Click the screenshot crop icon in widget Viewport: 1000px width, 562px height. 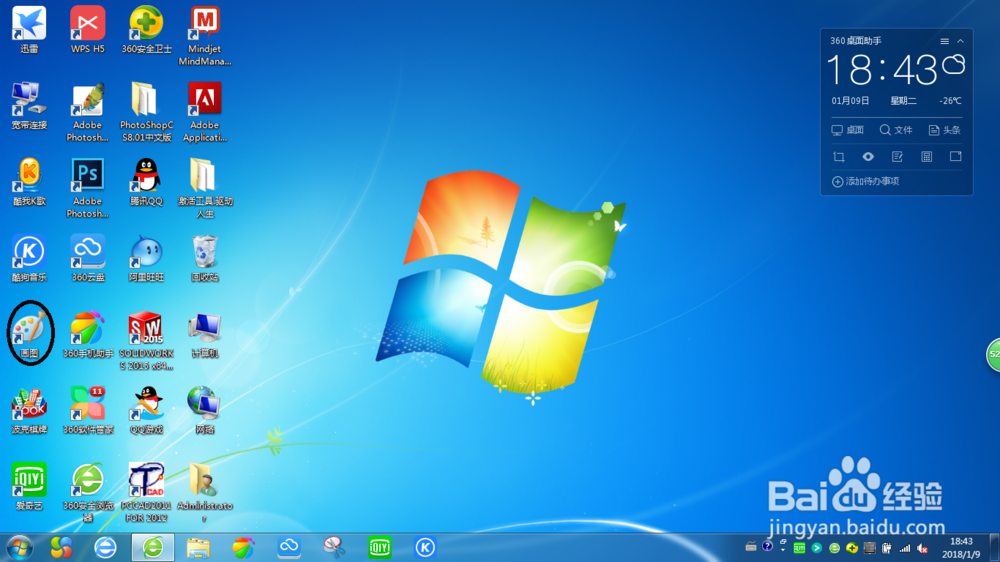pos(839,157)
